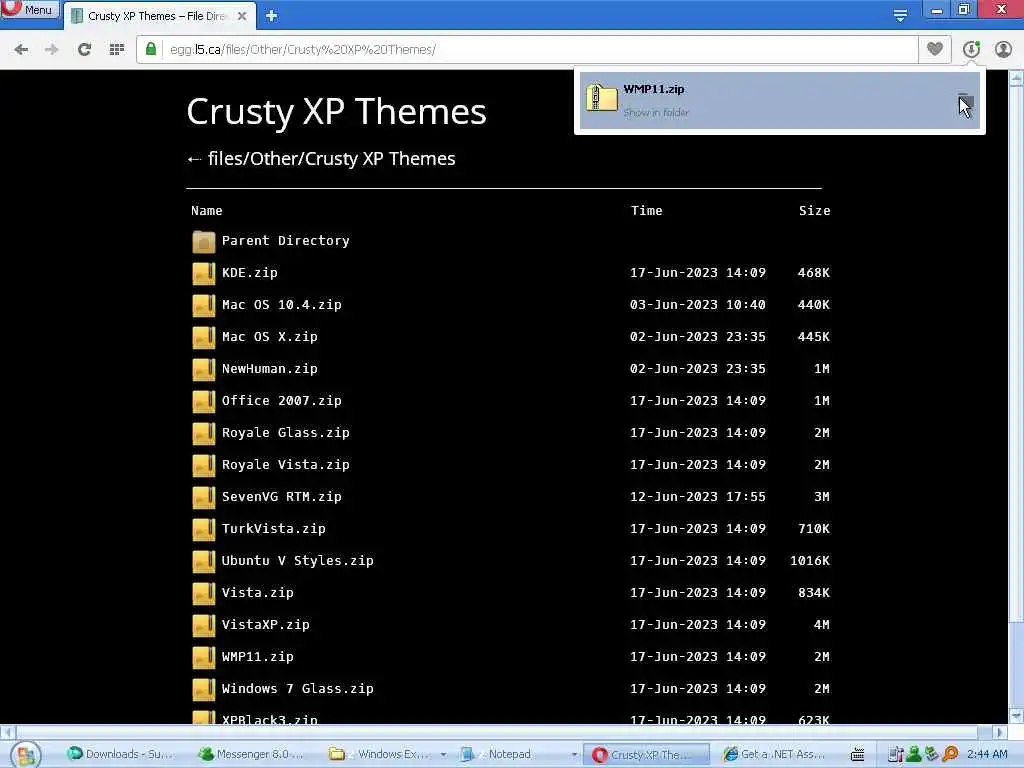Remove the WMP11.zip download entry
The image size is (1024, 768).
click(965, 101)
